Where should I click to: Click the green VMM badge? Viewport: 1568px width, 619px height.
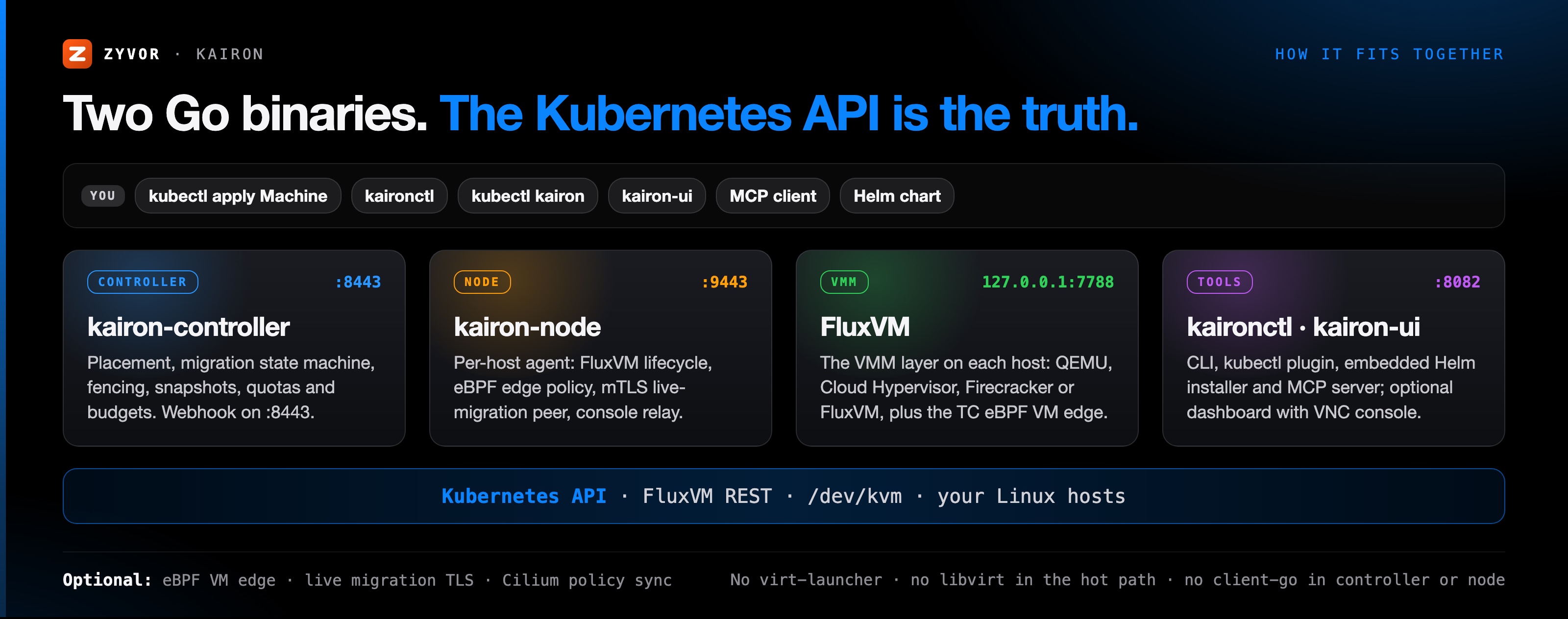[x=844, y=282]
